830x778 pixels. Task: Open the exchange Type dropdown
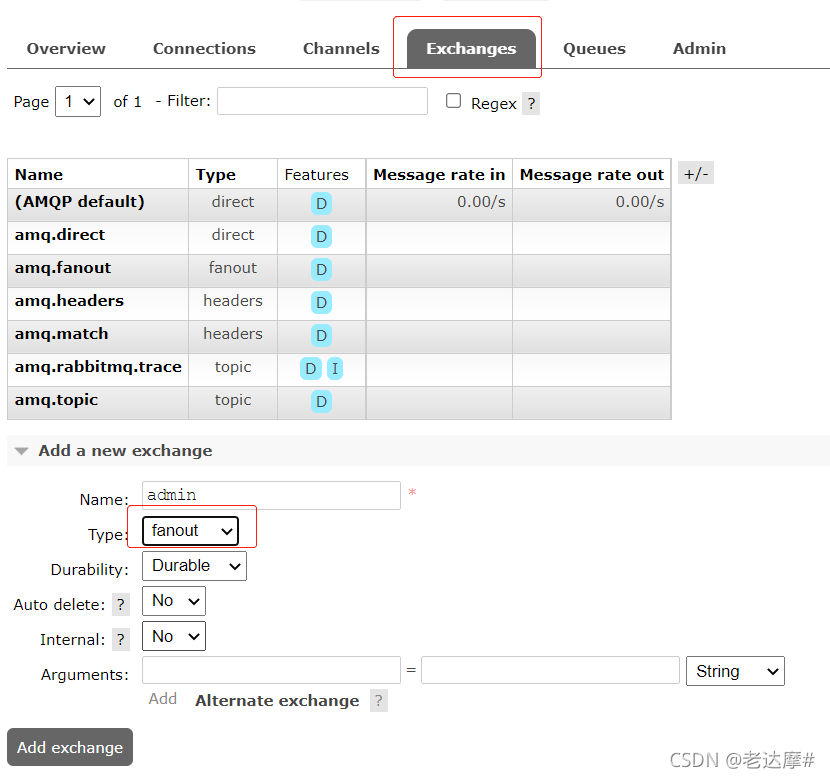pos(191,531)
